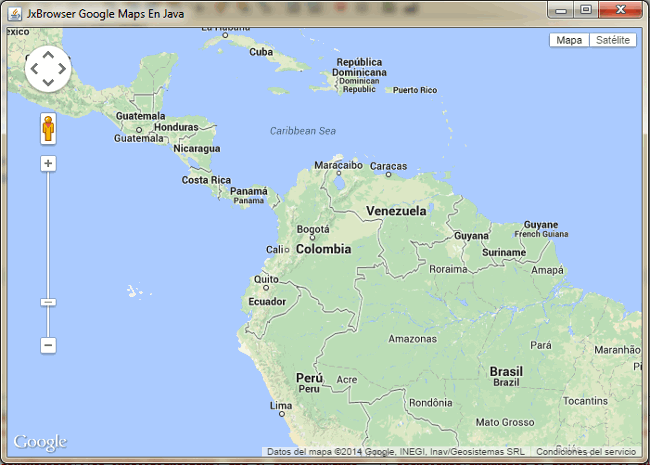Switch to Satélite map view
This screenshot has height=465, width=650.
click(x=613, y=40)
